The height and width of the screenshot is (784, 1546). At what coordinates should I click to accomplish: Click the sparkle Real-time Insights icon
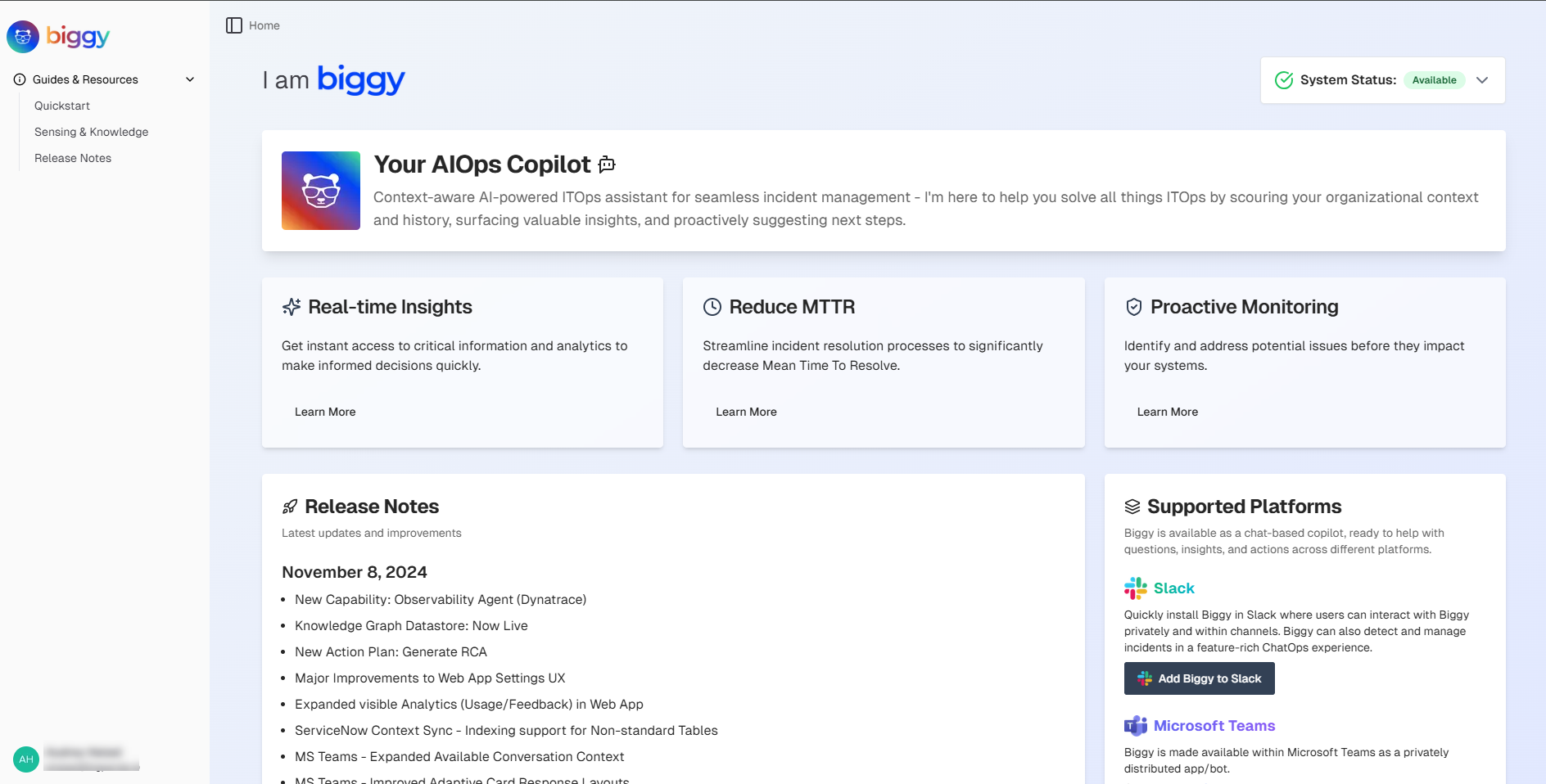pyautogui.click(x=292, y=307)
